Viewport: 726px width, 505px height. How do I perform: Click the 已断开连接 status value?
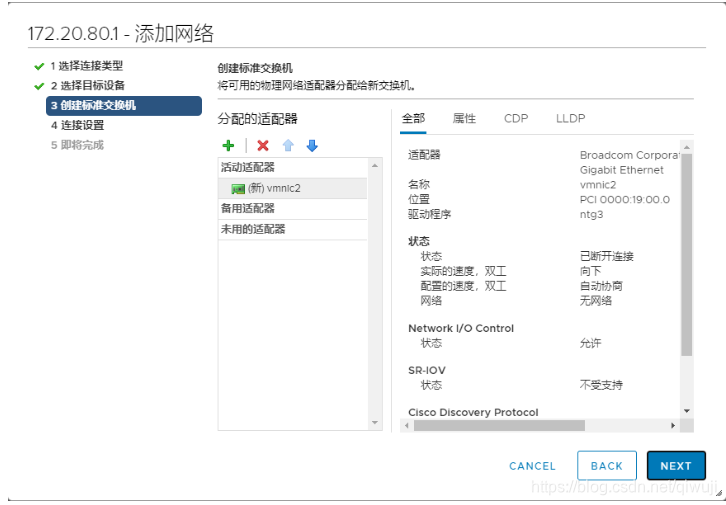pyautogui.click(x=607, y=256)
